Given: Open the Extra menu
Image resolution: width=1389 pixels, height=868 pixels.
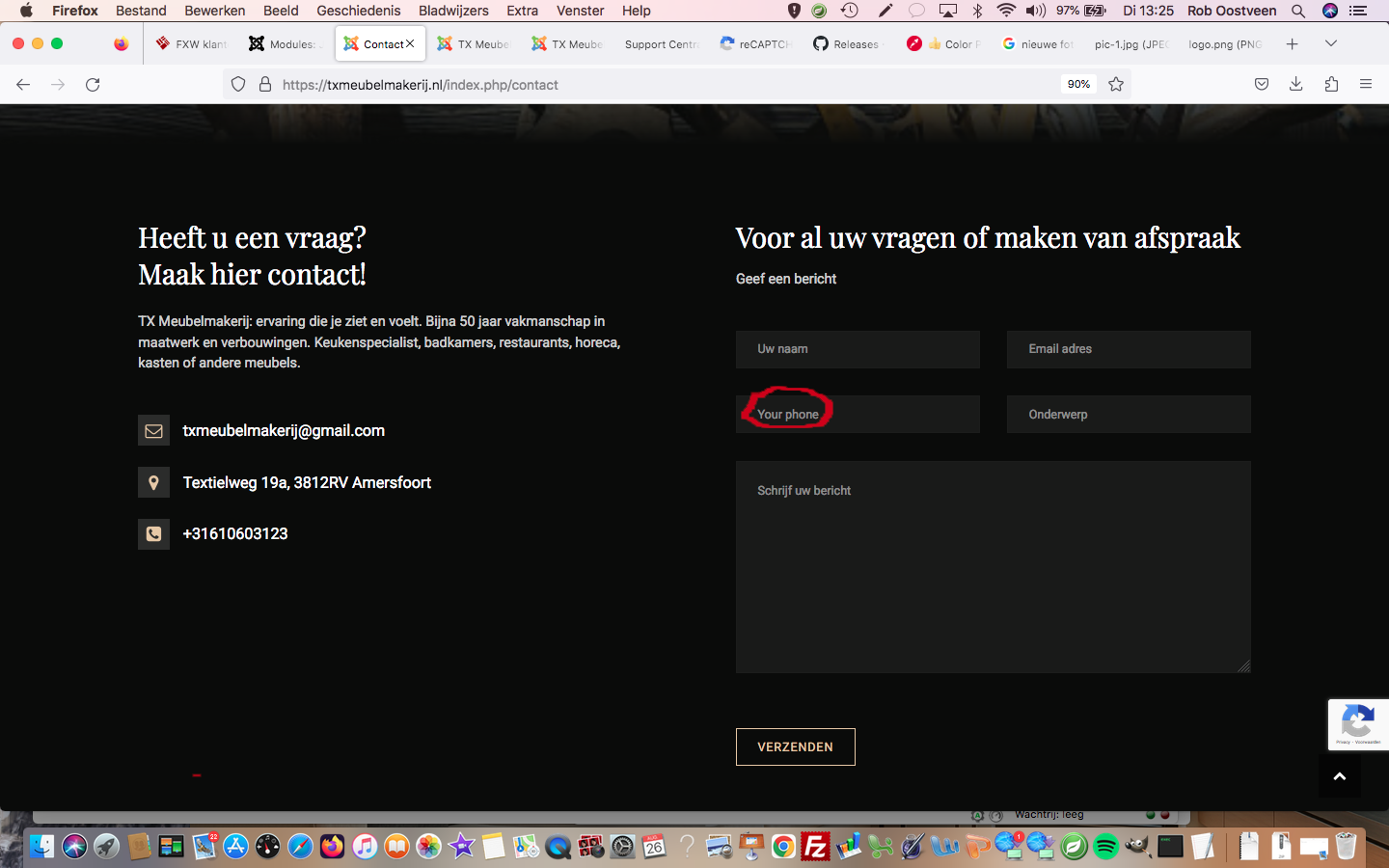Looking at the screenshot, I should pos(523,11).
